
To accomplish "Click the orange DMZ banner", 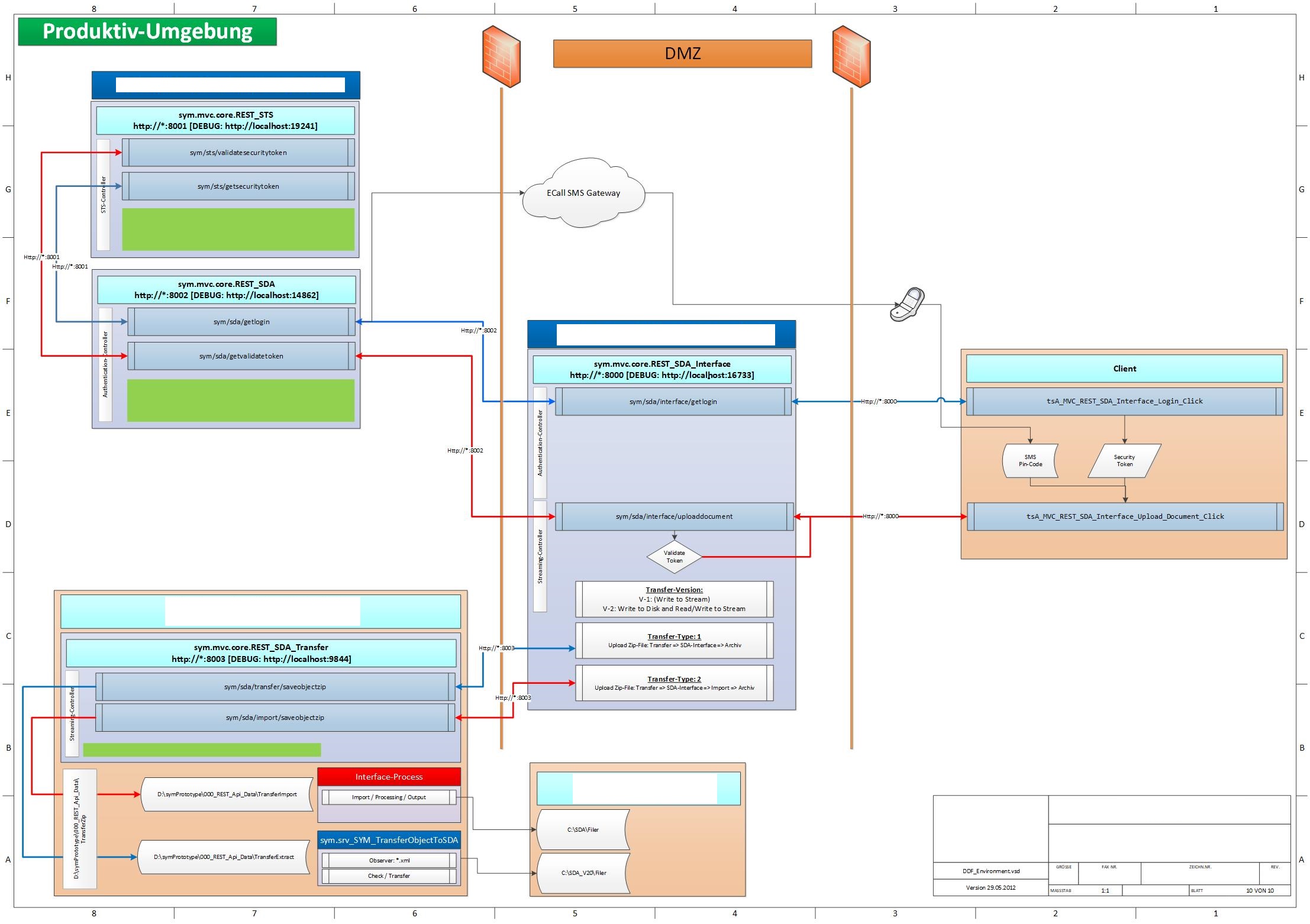I will 682,54.
